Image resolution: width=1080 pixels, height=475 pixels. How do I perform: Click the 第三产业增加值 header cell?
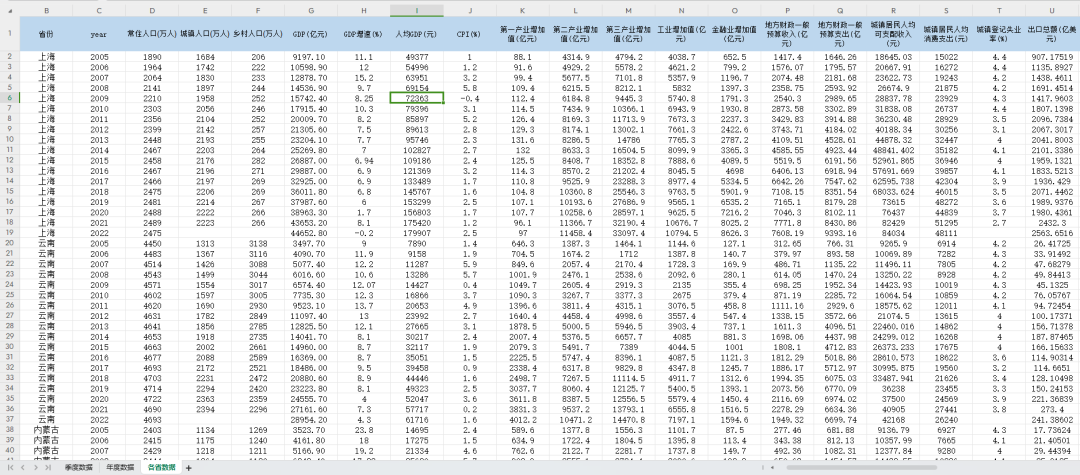tap(628, 34)
